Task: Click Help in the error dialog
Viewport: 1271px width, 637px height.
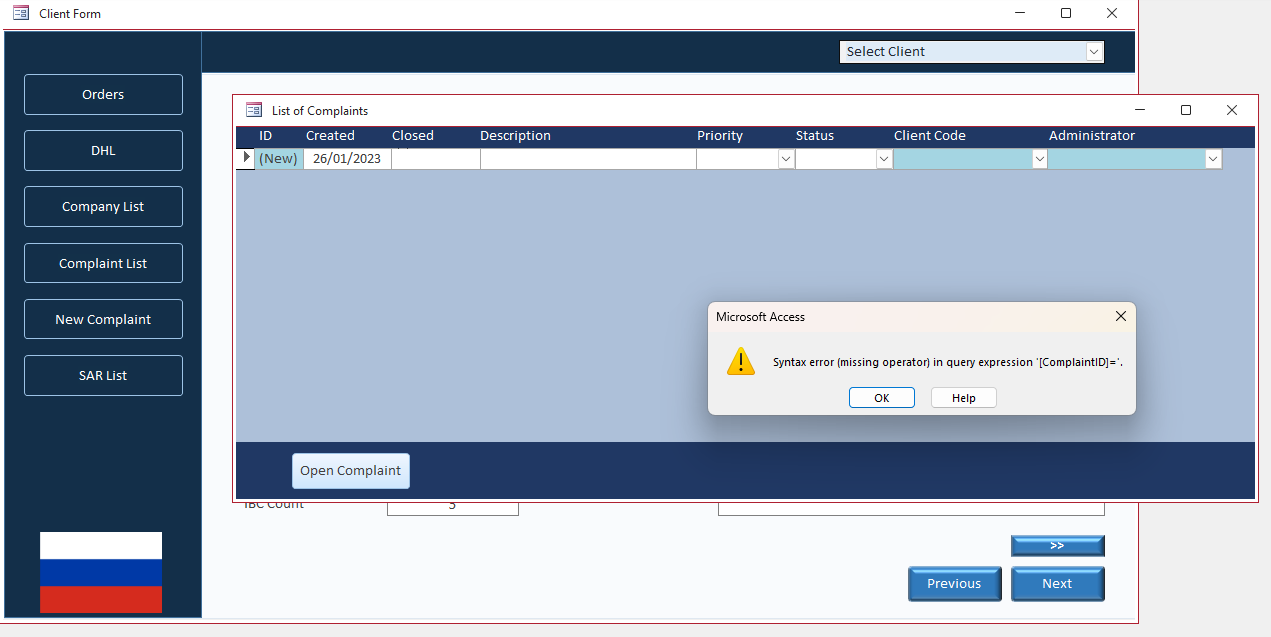Action: click(963, 398)
